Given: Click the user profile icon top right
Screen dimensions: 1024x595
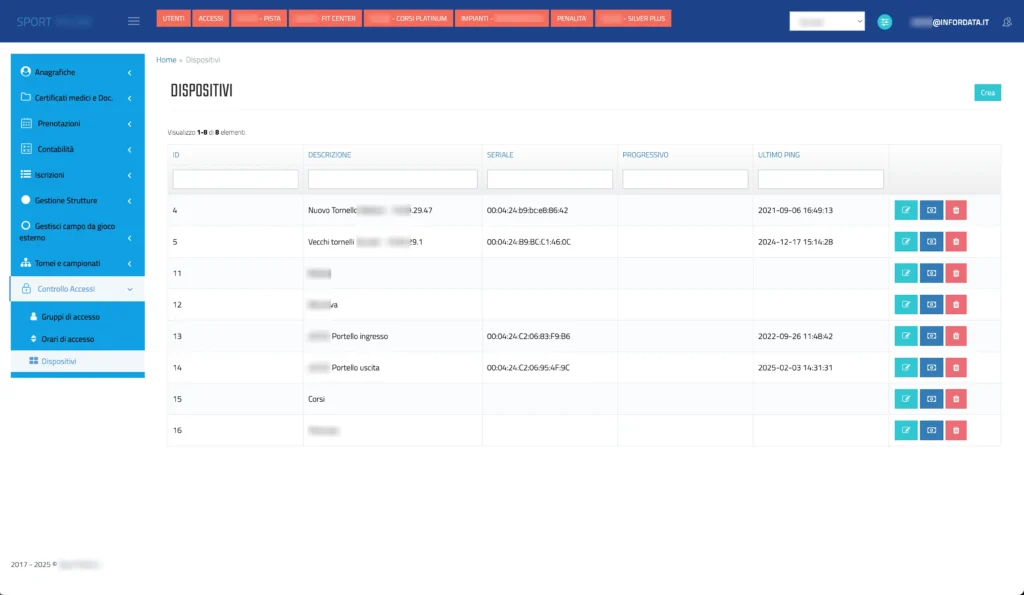Looking at the screenshot, I should coord(1005,22).
